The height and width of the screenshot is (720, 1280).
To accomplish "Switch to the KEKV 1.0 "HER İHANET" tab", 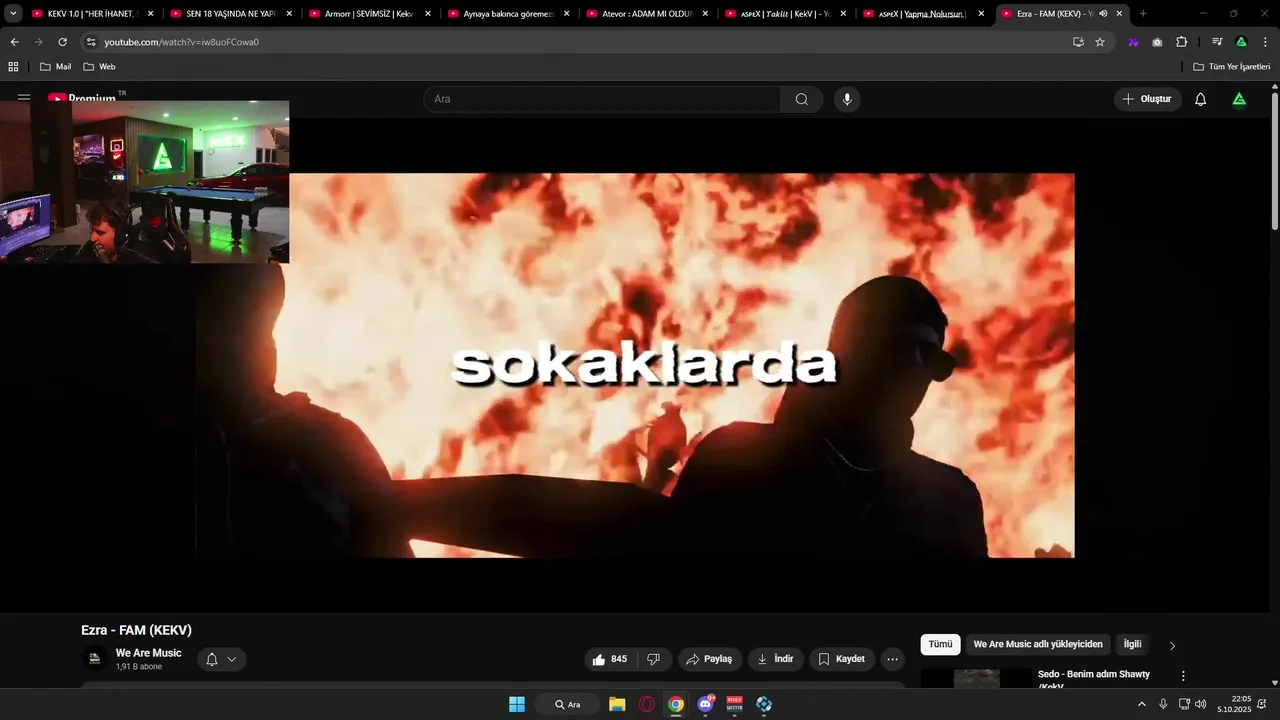I will 90,14.
